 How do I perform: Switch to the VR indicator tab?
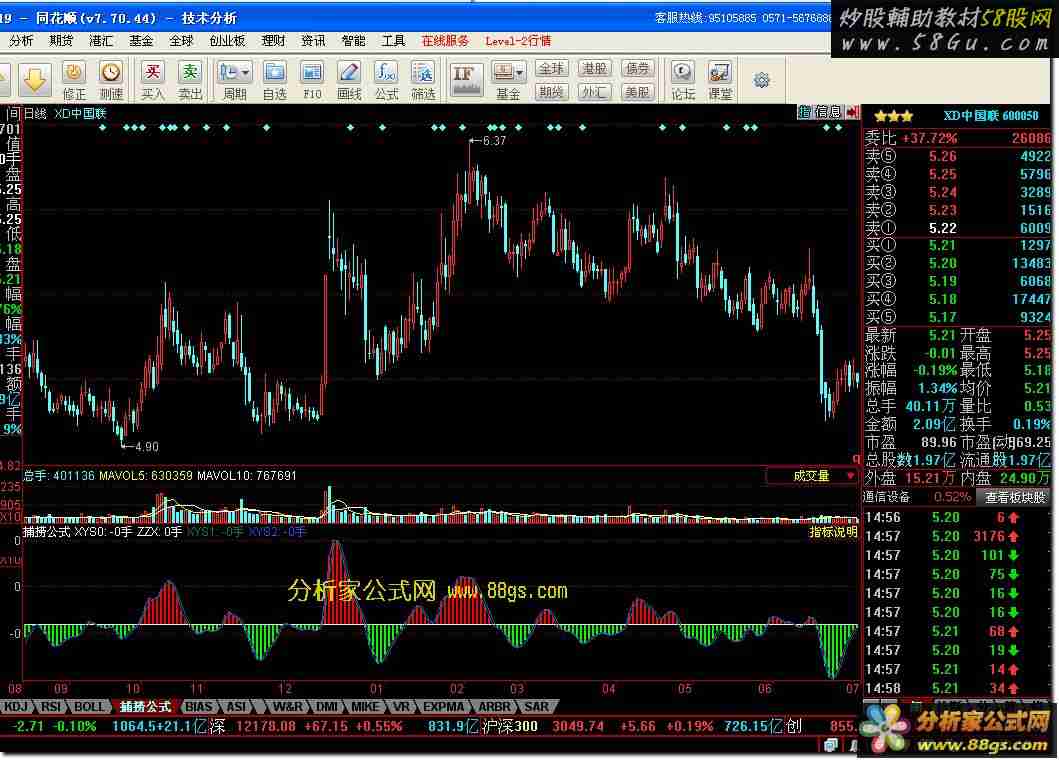coord(401,707)
